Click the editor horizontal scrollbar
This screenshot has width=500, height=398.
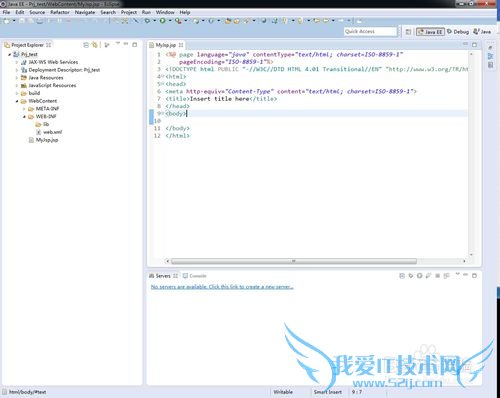click(x=293, y=261)
